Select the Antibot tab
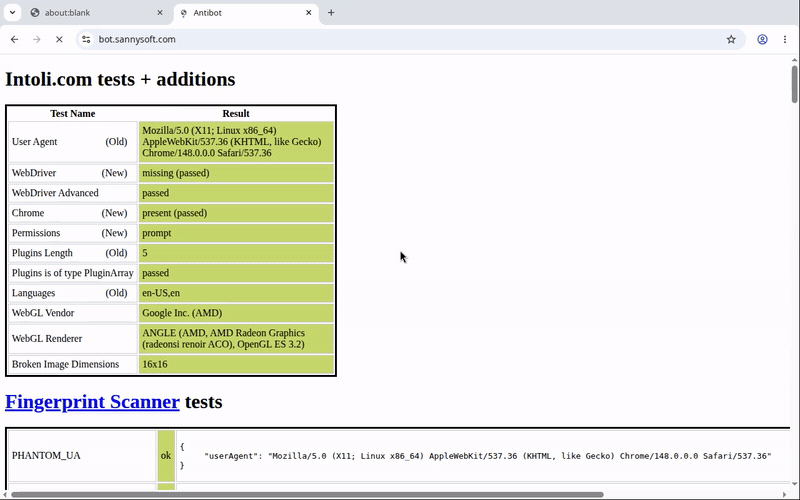The image size is (800, 500). coord(246,13)
